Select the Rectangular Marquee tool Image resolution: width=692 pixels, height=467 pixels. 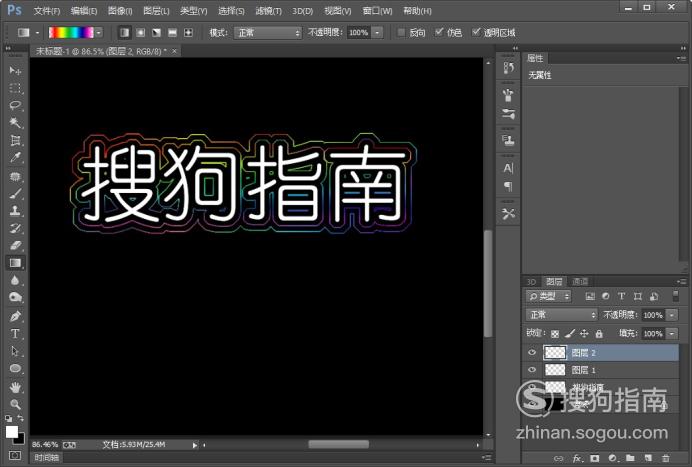15,88
